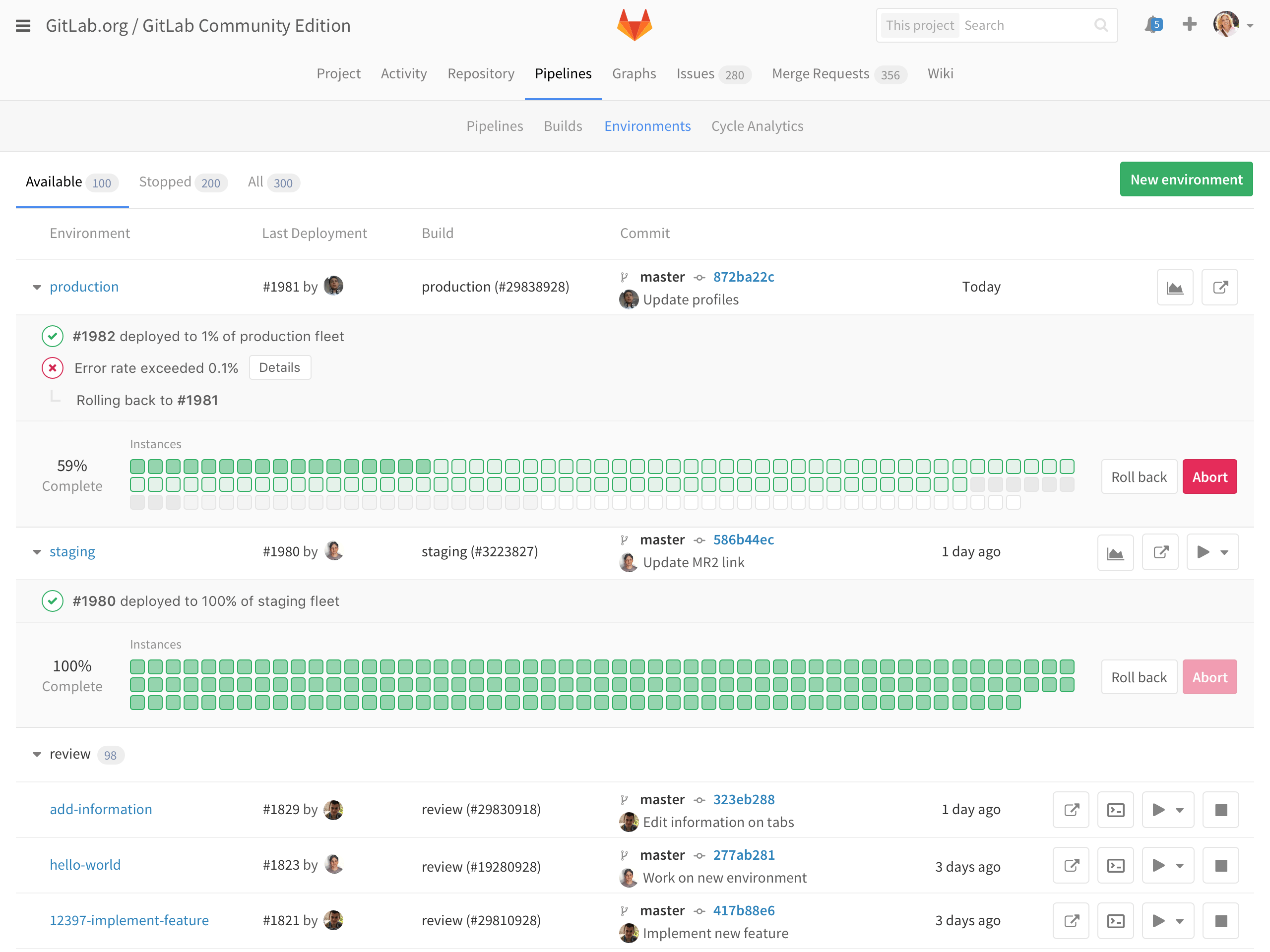Screen dimensions: 1270x952
Task: Open the Merge Requests tab
Action: 839,74
